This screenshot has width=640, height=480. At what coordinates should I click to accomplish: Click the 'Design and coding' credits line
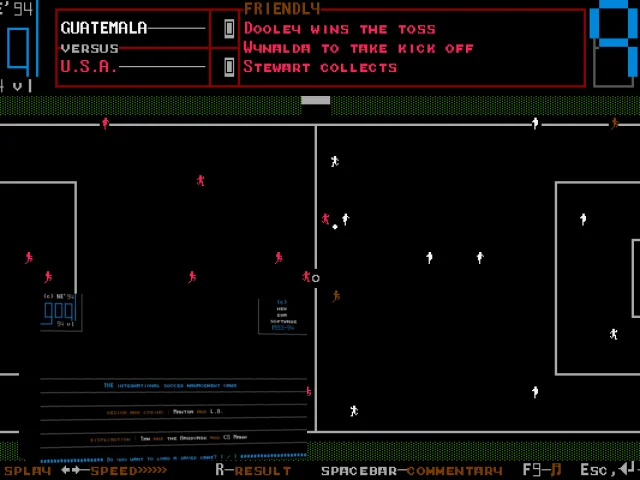[x=165, y=411]
